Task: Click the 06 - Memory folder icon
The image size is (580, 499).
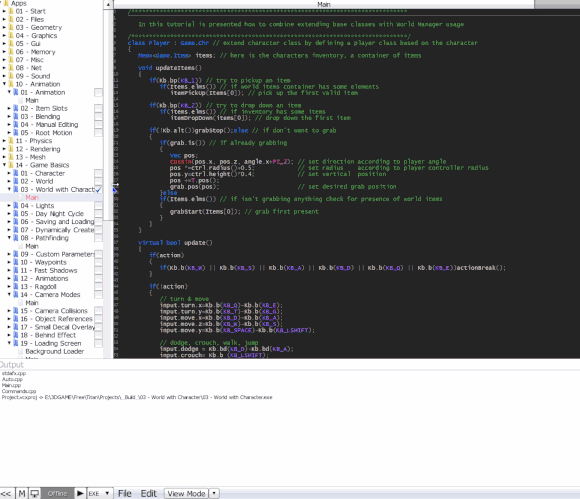Action: (11, 52)
